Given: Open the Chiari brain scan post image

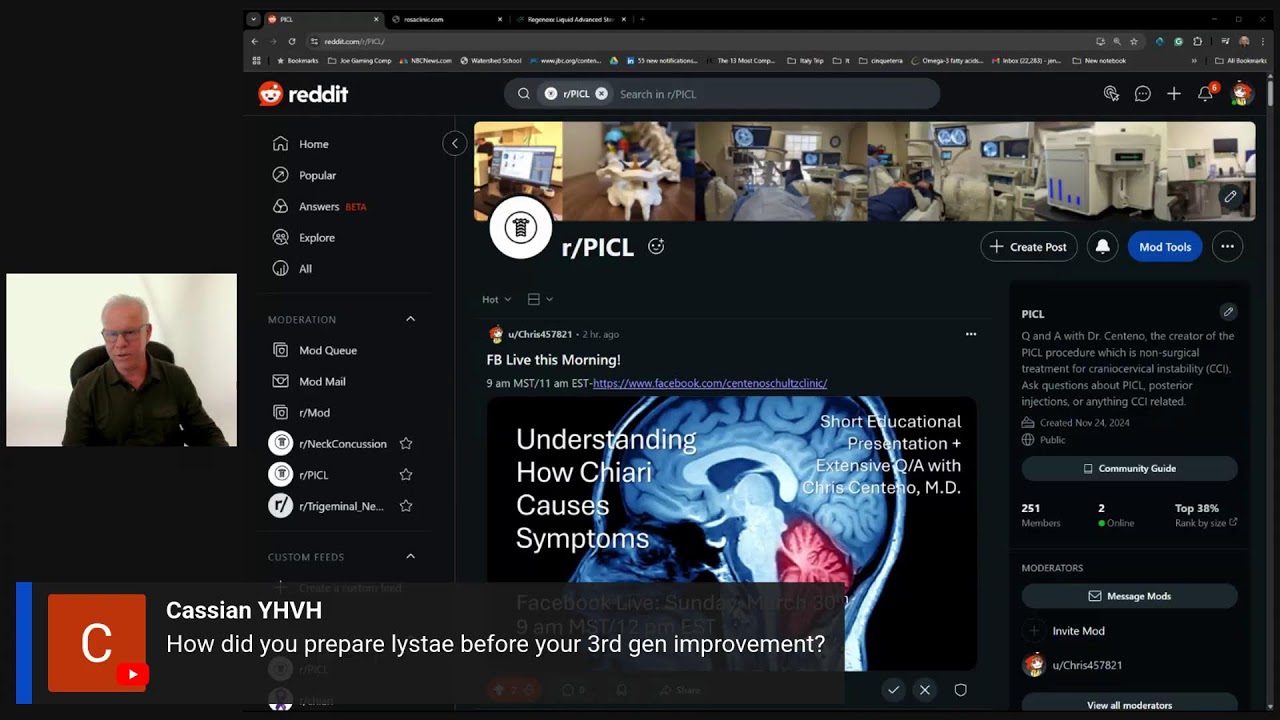Looking at the screenshot, I should click(x=731, y=533).
